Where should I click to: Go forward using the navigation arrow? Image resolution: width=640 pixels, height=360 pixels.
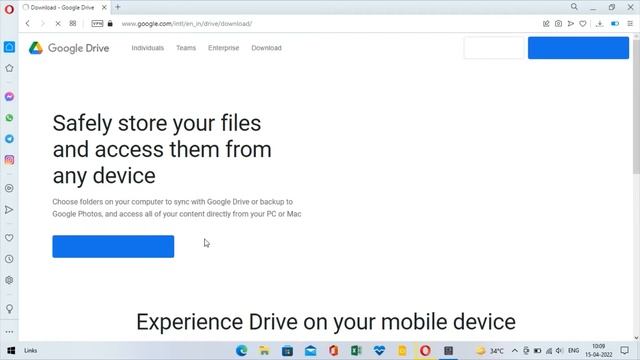tap(42, 24)
